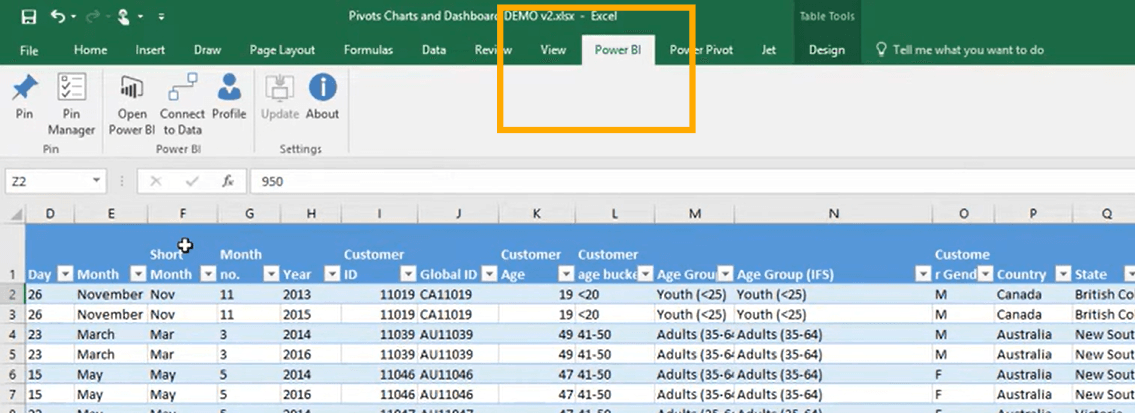Screen dimensions: 1135x413
Task: Open the Month no. filter dropdown
Action: pos(271,274)
